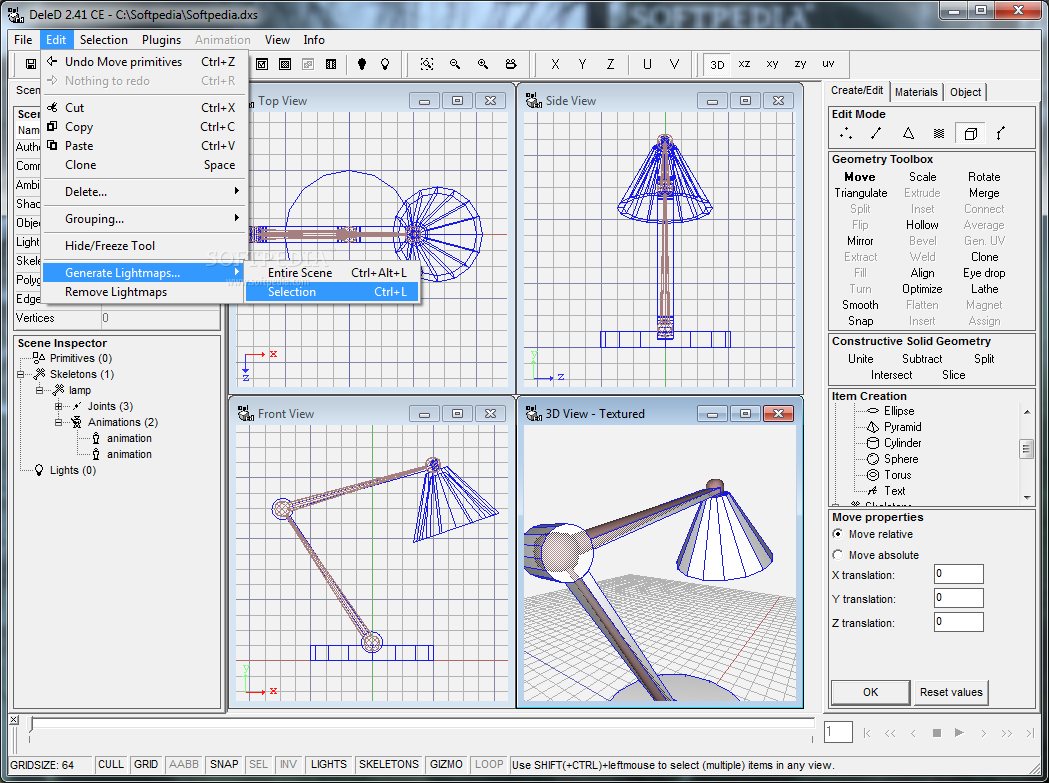Open the Grouping... submenu
The height and width of the screenshot is (783, 1049).
pos(144,219)
